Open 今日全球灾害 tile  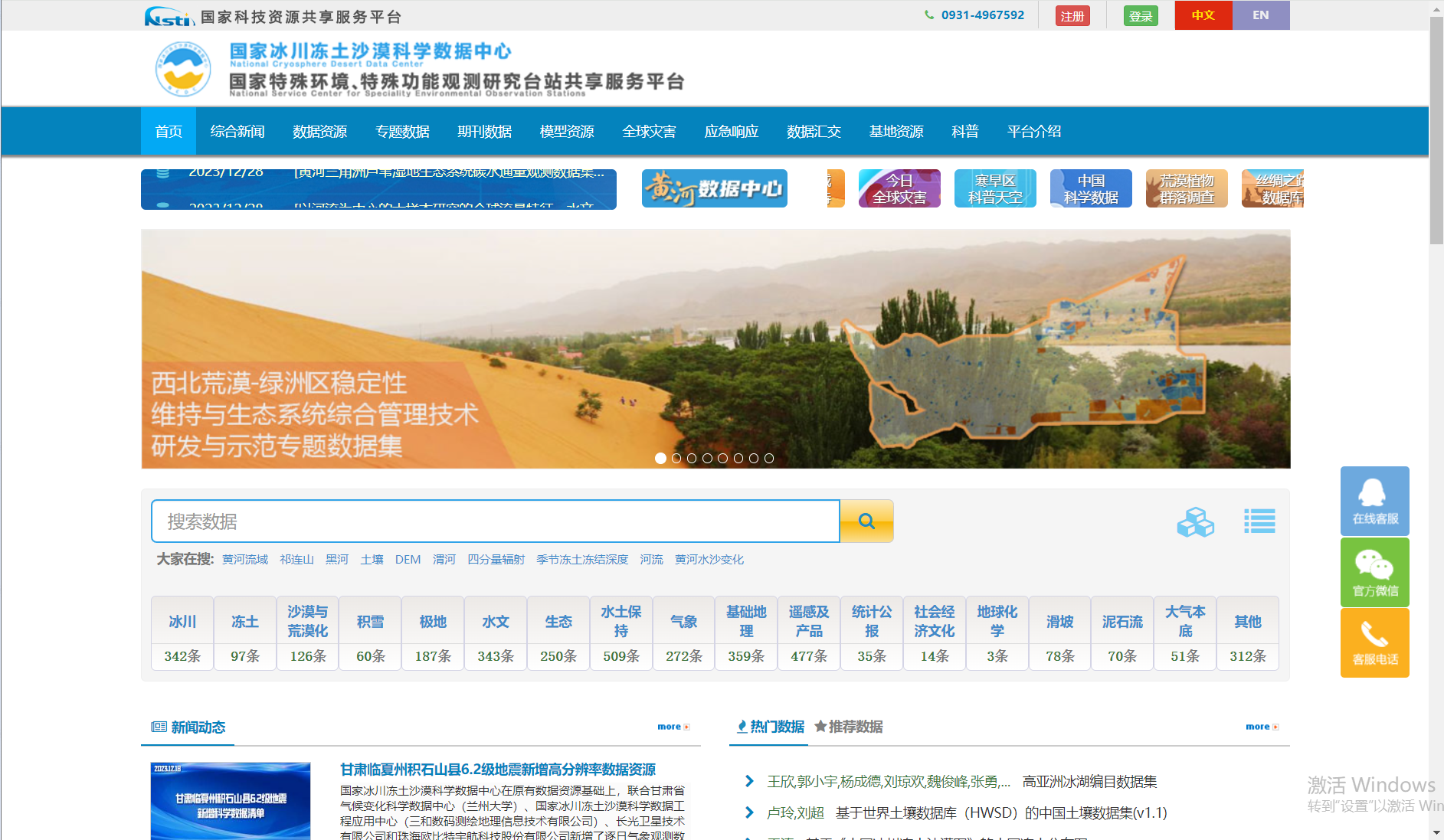899,188
